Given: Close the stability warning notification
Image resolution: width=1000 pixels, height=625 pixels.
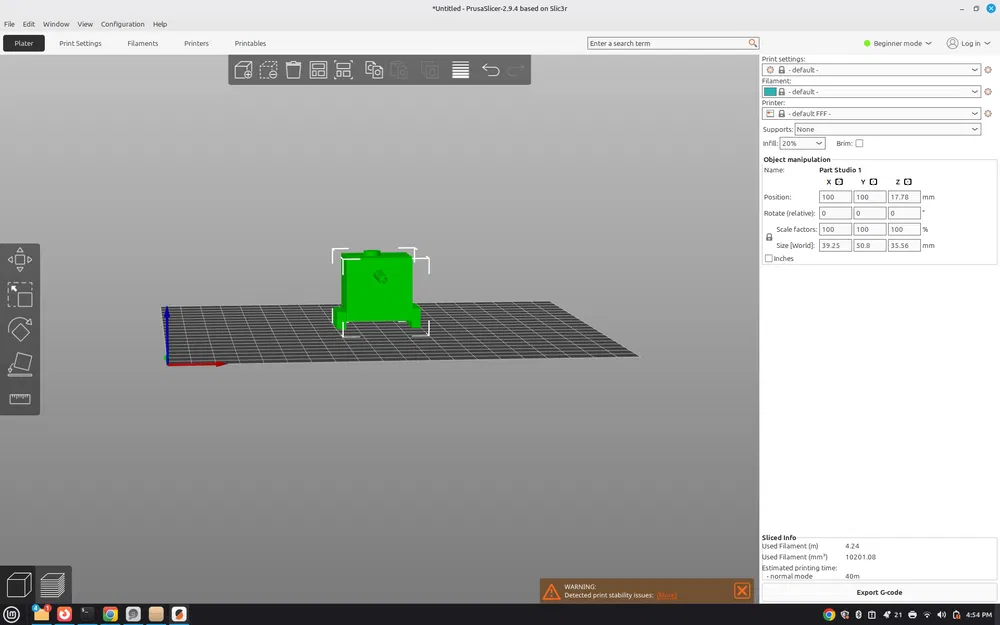Looking at the screenshot, I should point(742,591).
